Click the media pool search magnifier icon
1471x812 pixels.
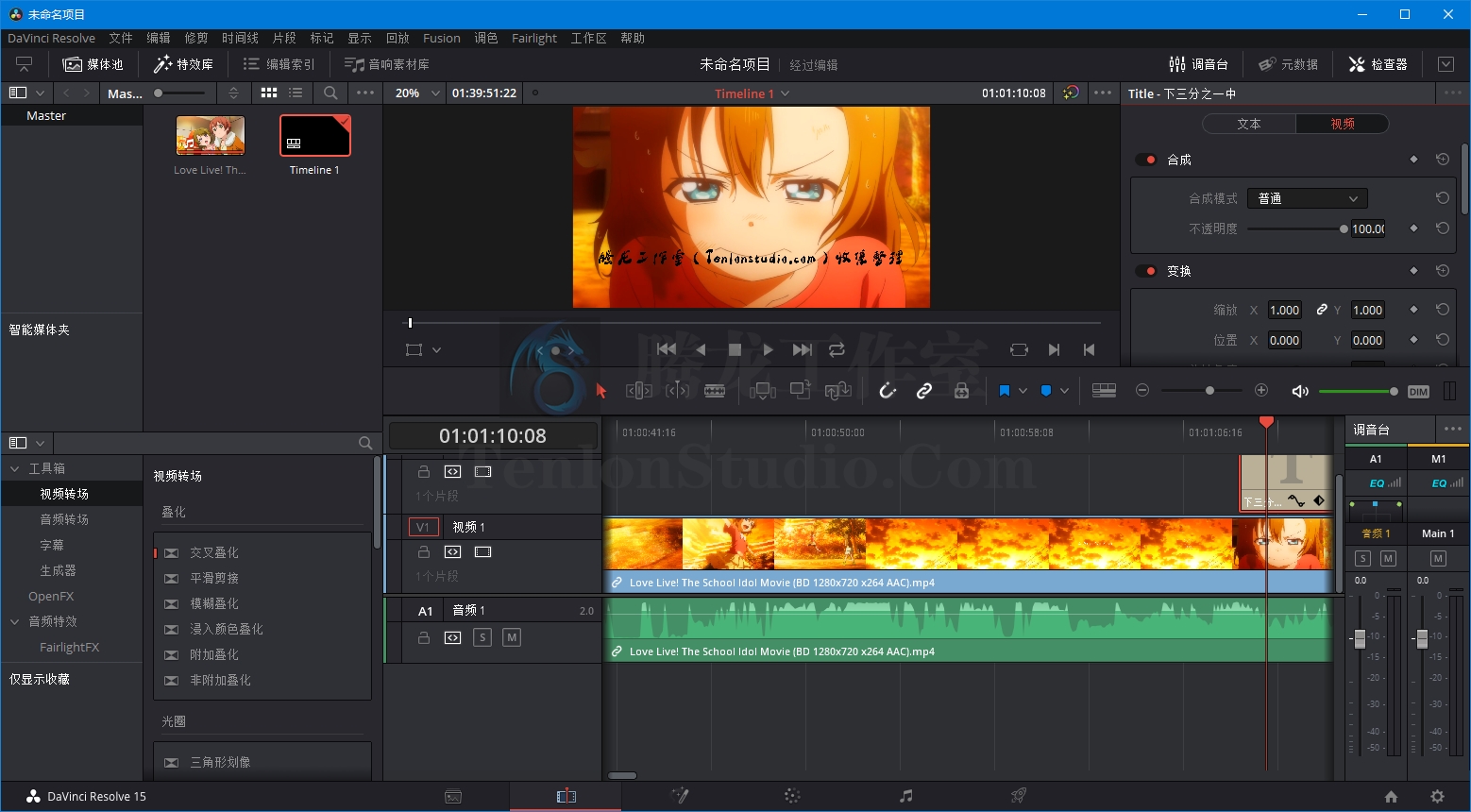coord(330,93)
